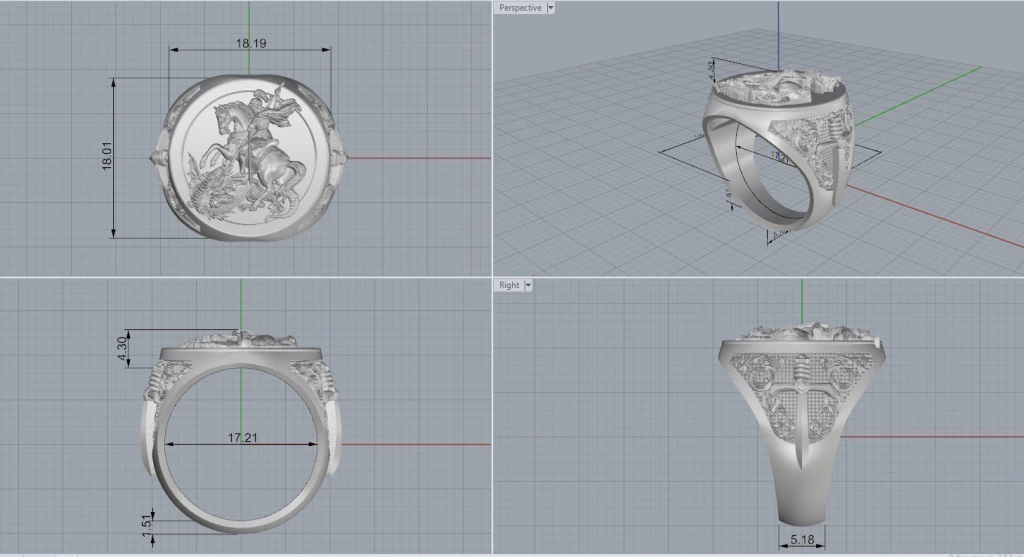Screen dimensions: 1024x557
Task: Click the Right viewport title label
Action: pyautogui.click(x=509, y=285)
